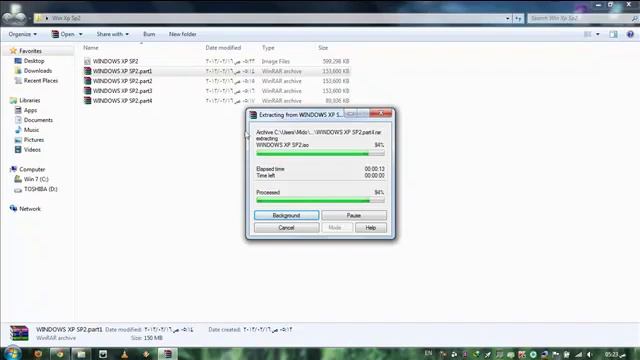Click the volume speaker tray icon

(589, 354)
